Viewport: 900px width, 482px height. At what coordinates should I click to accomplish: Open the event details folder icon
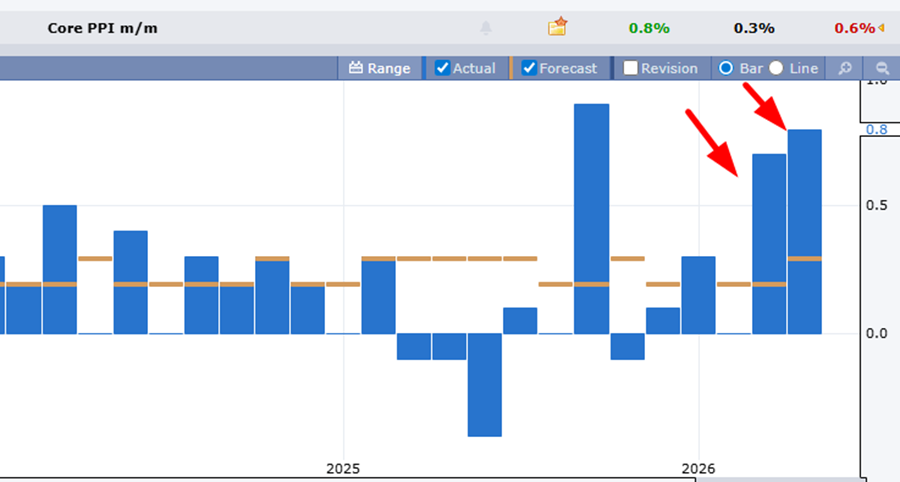coord(558,27)
